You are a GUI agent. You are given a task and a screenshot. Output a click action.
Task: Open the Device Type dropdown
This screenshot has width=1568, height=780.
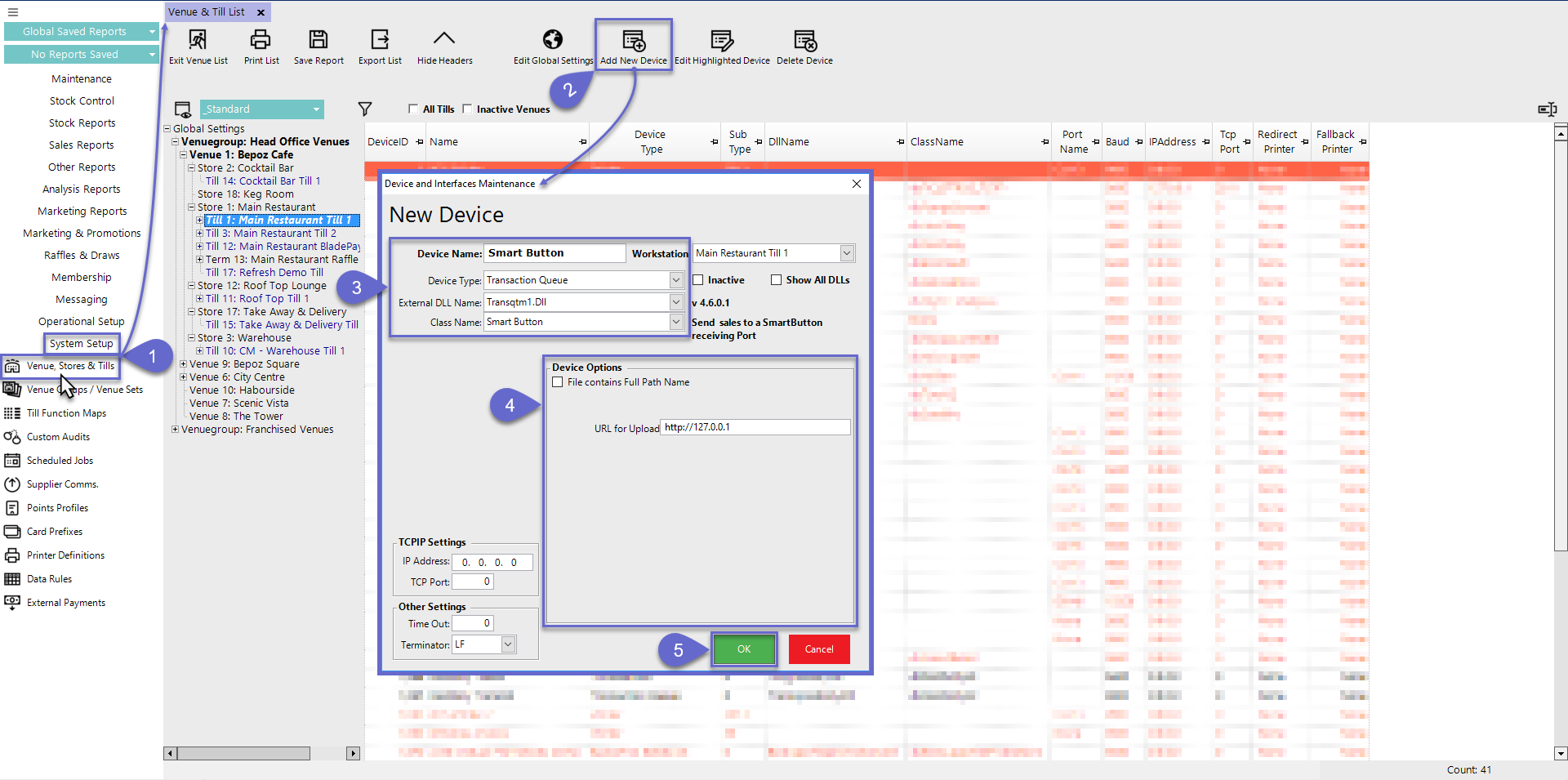(x=675, y=280)
